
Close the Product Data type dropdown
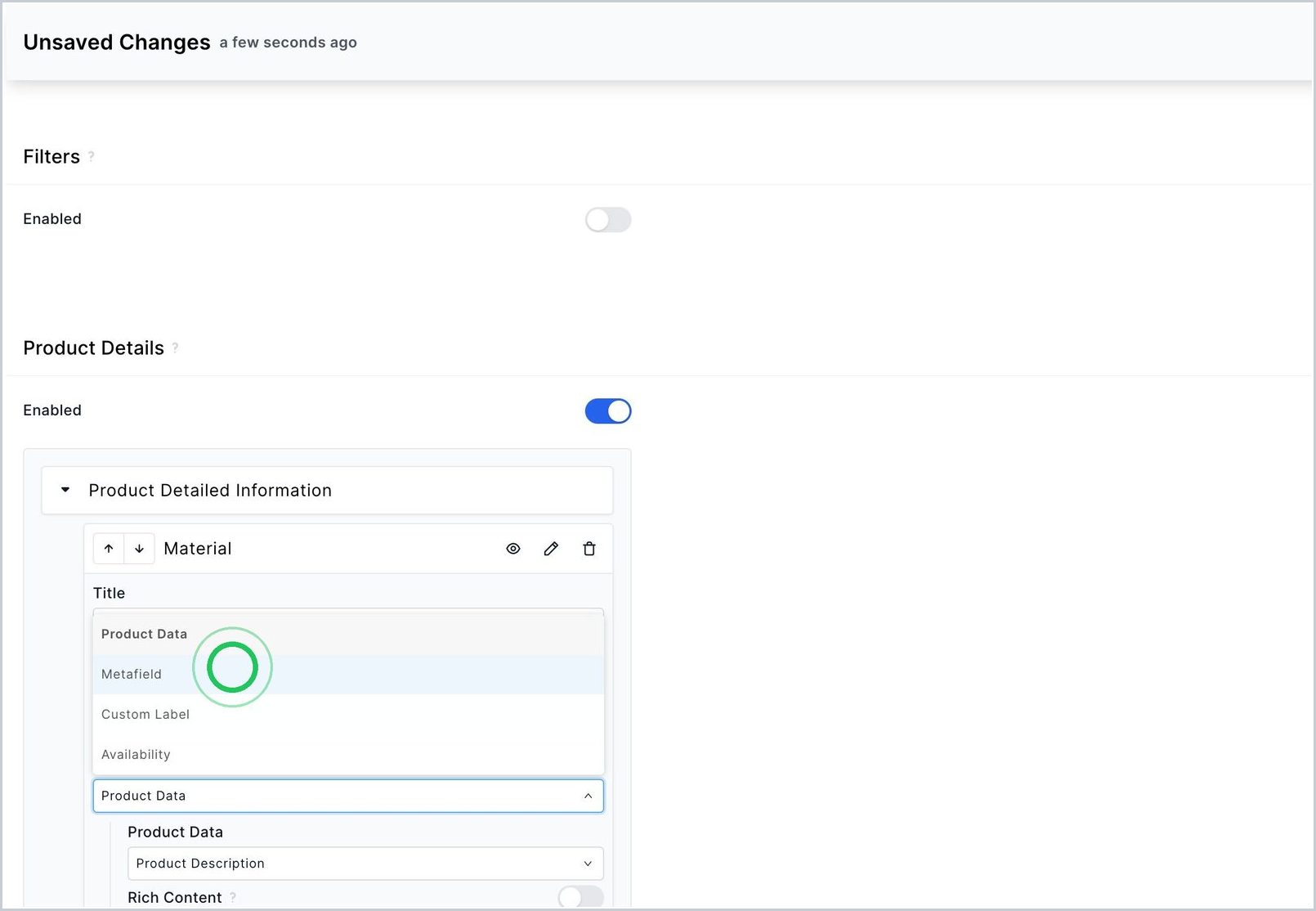pos(348,796)
